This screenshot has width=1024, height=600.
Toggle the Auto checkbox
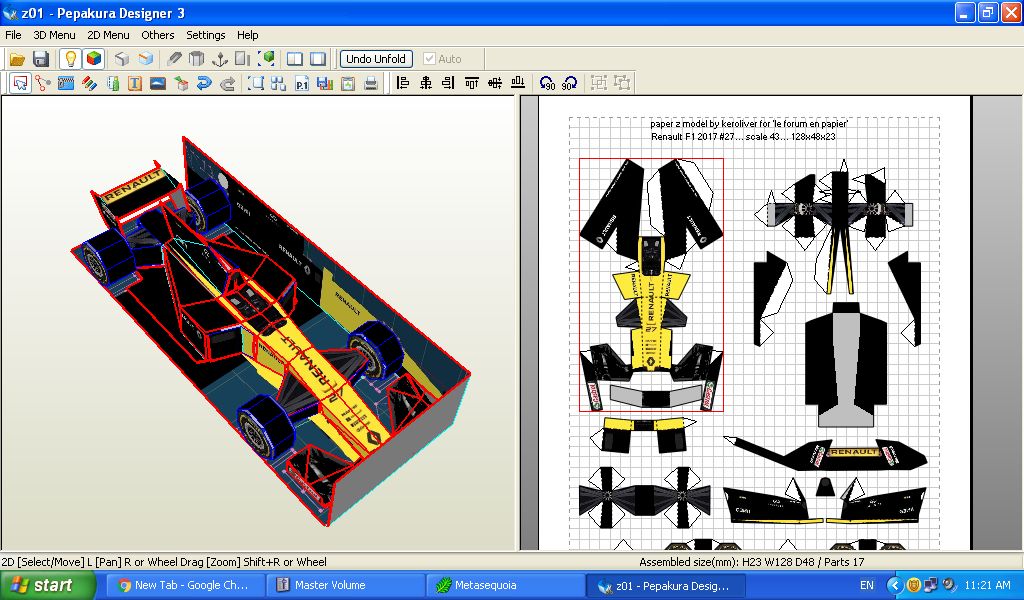pos(429,59)
